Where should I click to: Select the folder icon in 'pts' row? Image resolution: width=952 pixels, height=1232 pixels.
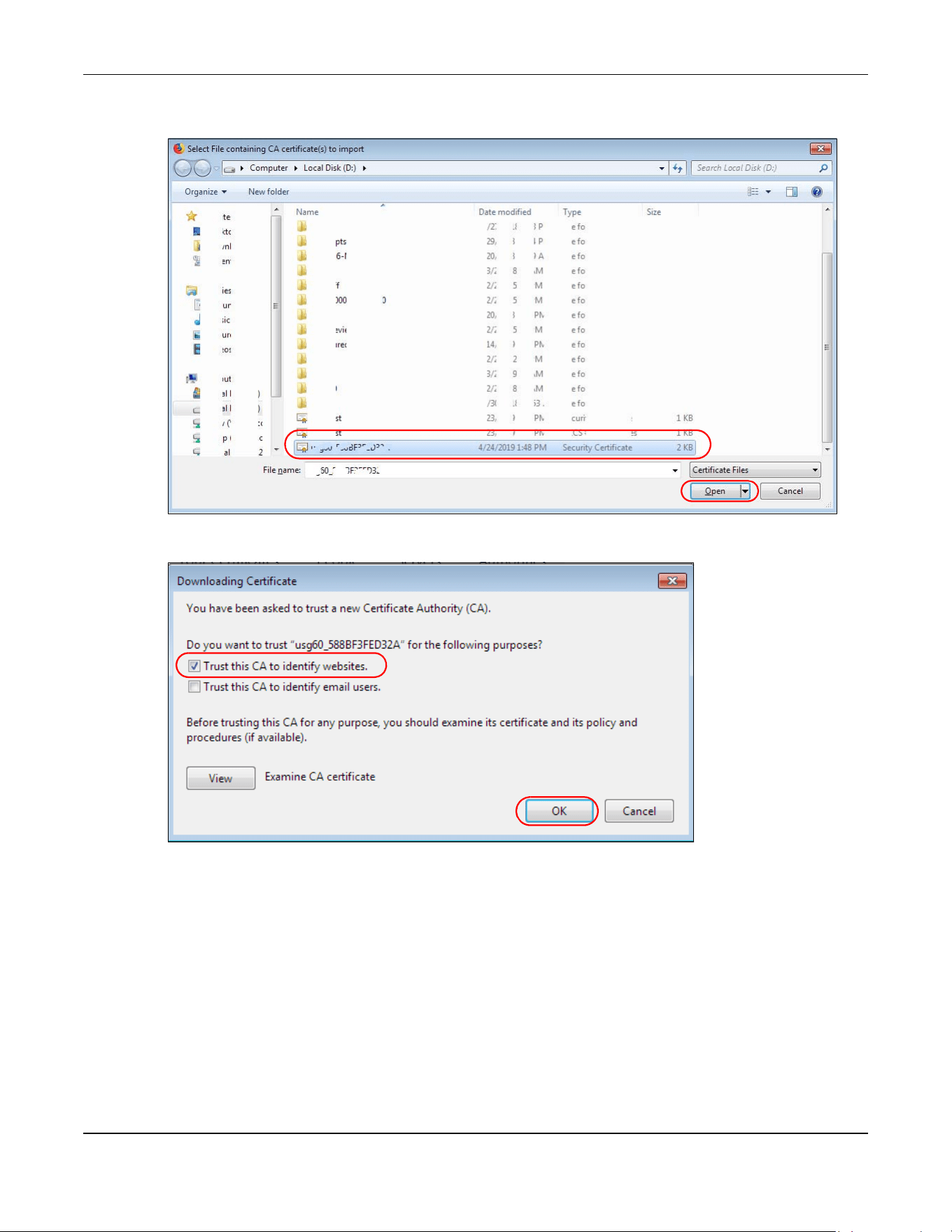tap(302, 241)
